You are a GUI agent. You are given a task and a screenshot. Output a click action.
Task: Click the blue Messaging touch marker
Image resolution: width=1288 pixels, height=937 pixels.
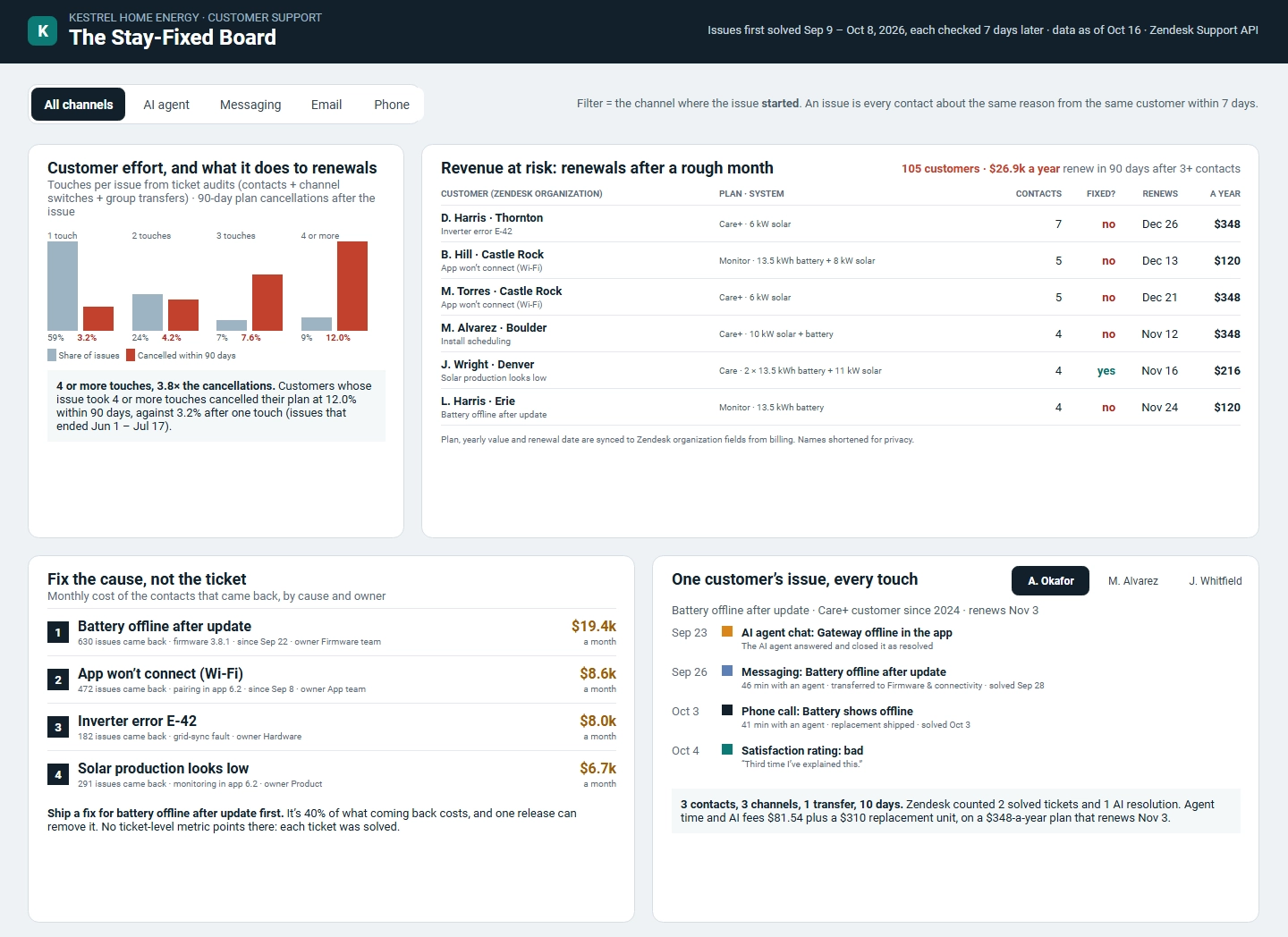(727, 671)
